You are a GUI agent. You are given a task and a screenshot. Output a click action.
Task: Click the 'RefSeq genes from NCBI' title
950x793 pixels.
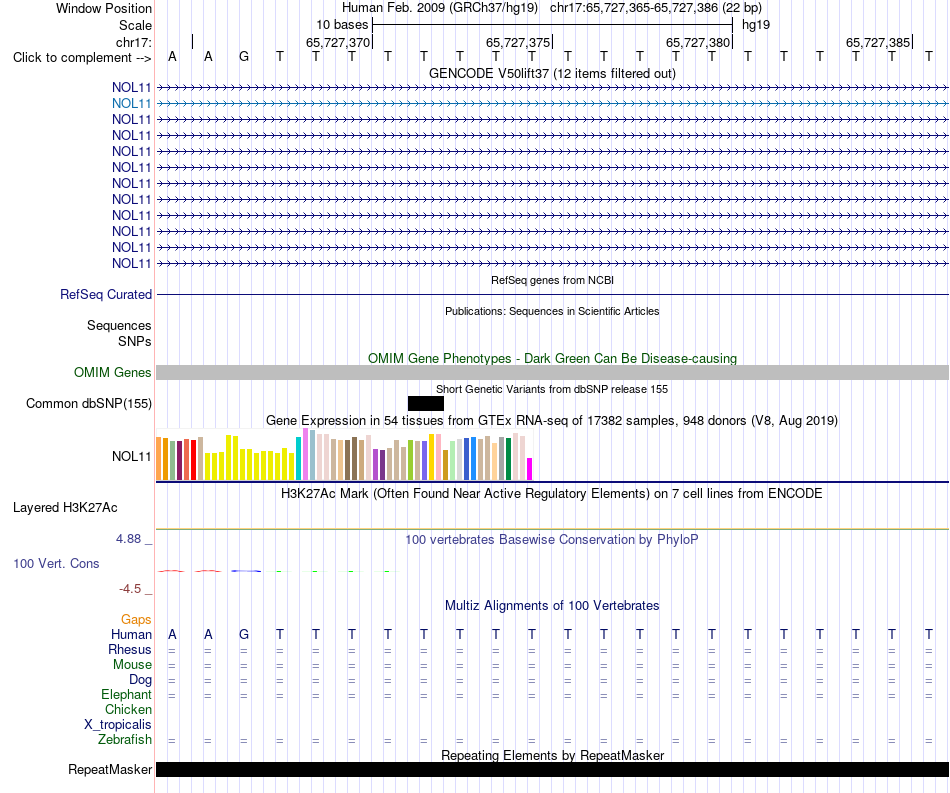click(x=552, y=280)
